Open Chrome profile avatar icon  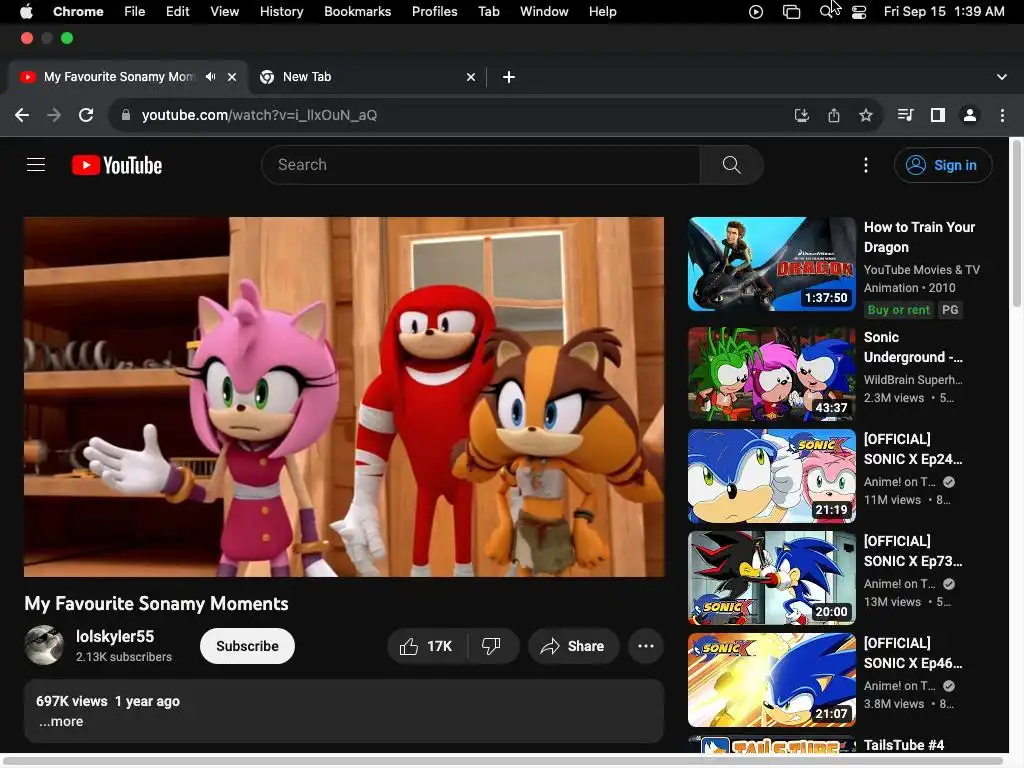point(970,116)
